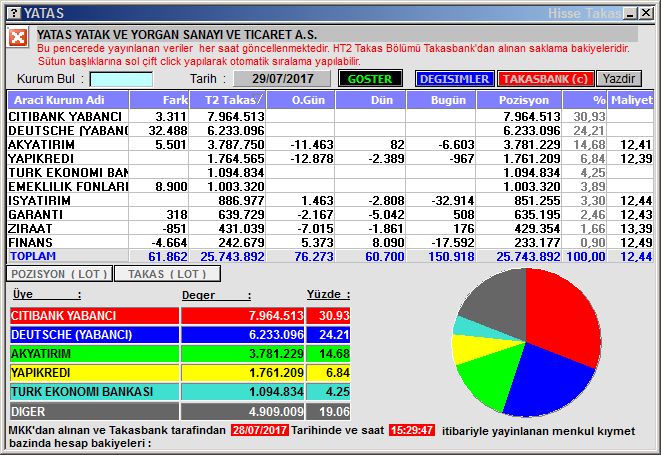Sort by Araci Kurum Adi column header
661x455 pixels.
[x=68, y=100]
